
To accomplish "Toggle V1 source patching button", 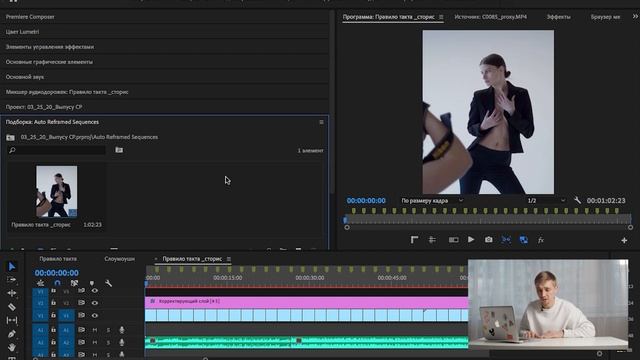I will pos(40,316).
